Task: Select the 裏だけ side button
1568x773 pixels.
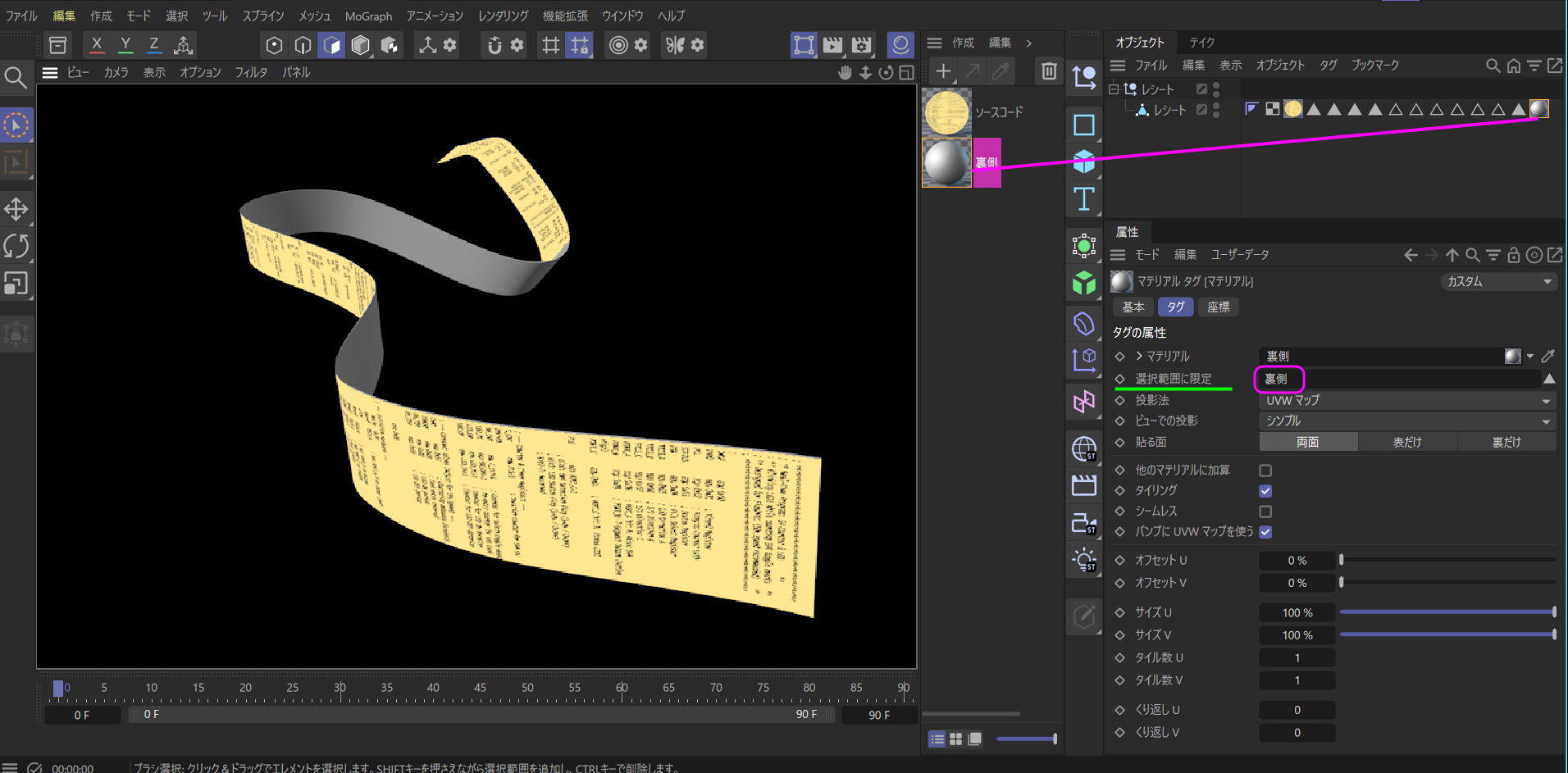Action: 1506,442
